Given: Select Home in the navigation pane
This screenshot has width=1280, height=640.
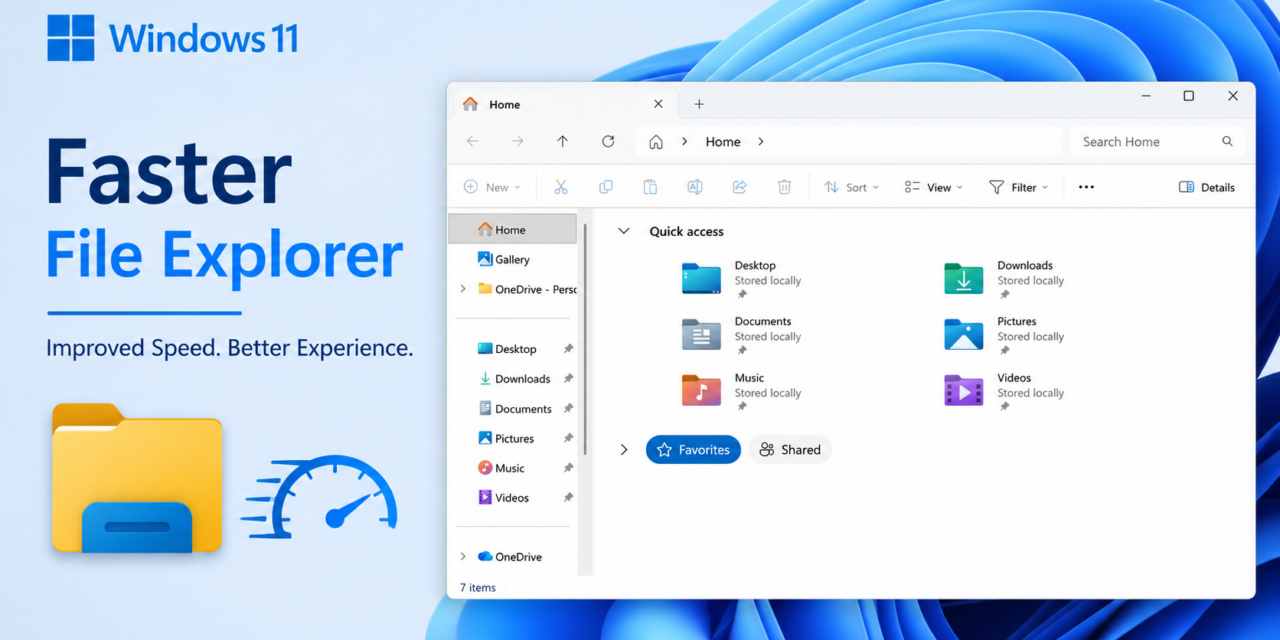Looking at the screenshot, I should (512, 229).
